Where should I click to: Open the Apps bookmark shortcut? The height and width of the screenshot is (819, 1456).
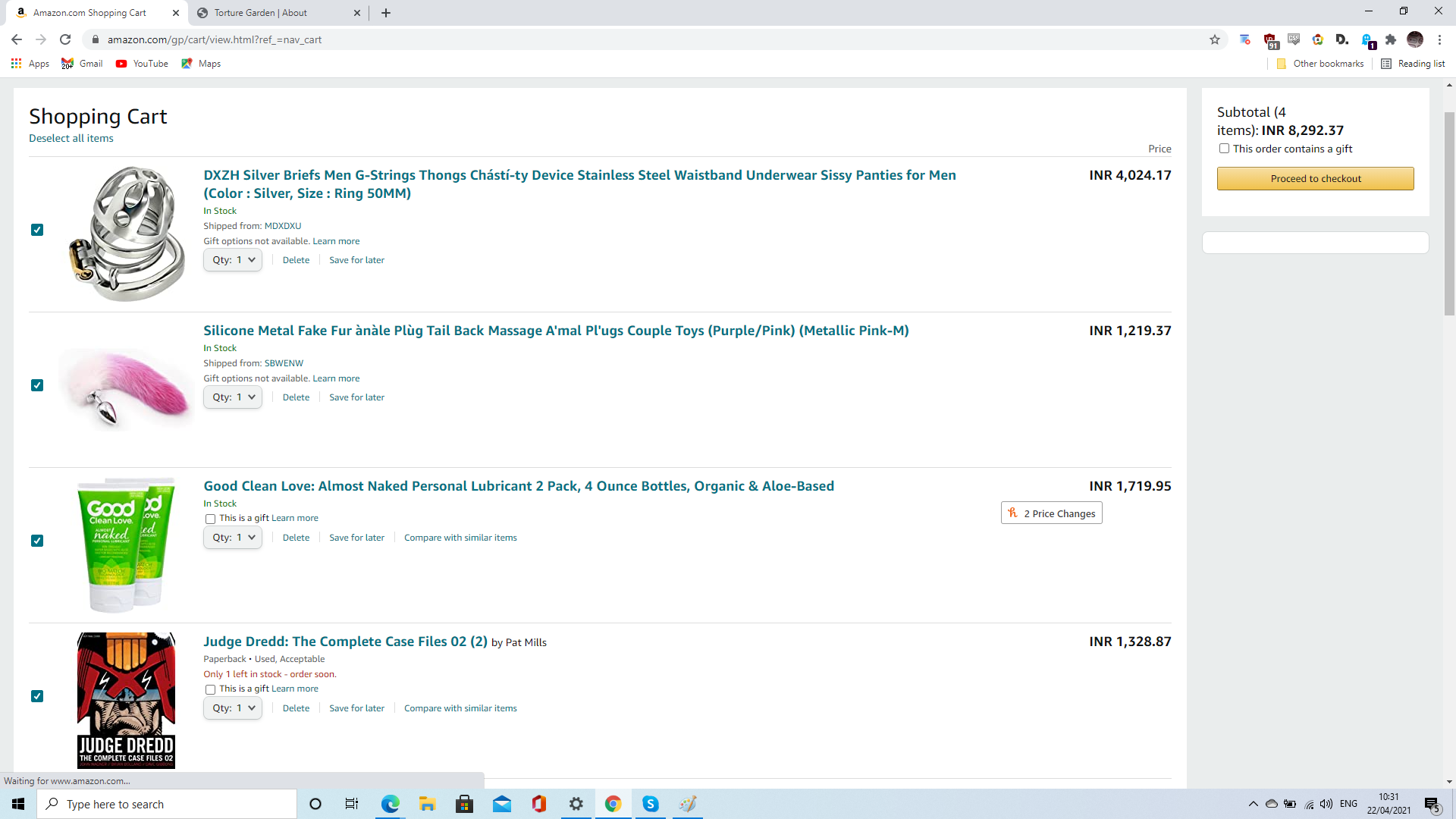click(30, 64)
